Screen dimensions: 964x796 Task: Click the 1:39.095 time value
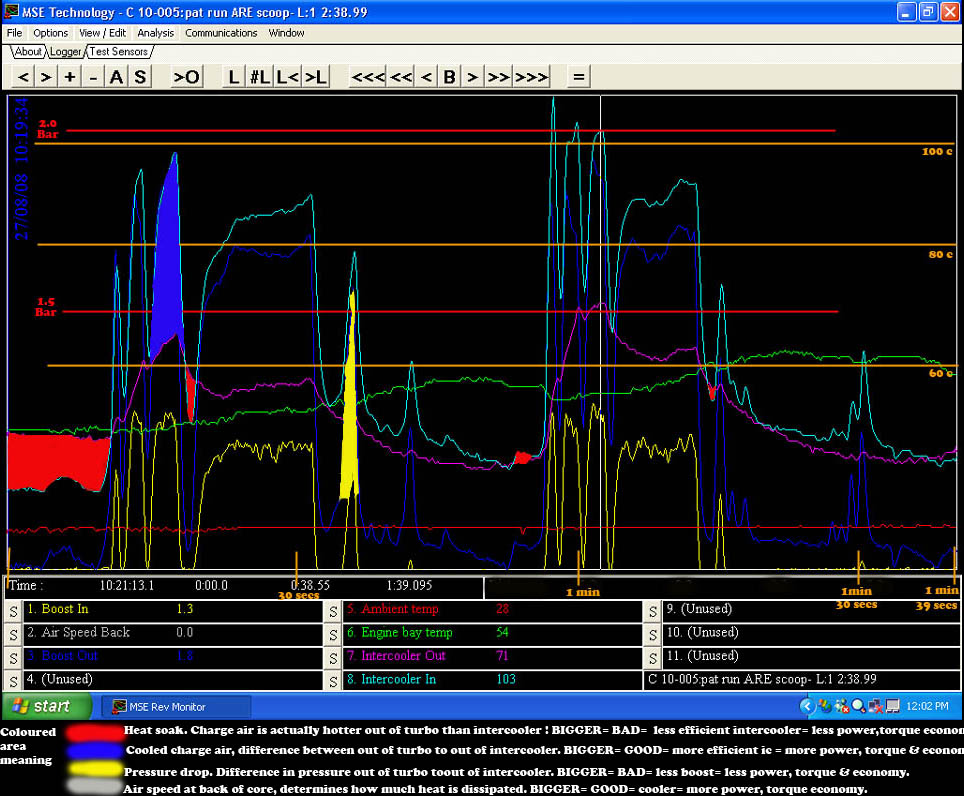(409, 585)
